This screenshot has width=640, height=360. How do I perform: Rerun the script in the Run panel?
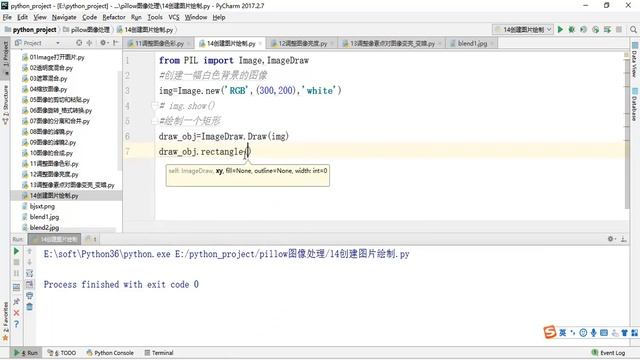pyautogui.click(x=16, y=251)
